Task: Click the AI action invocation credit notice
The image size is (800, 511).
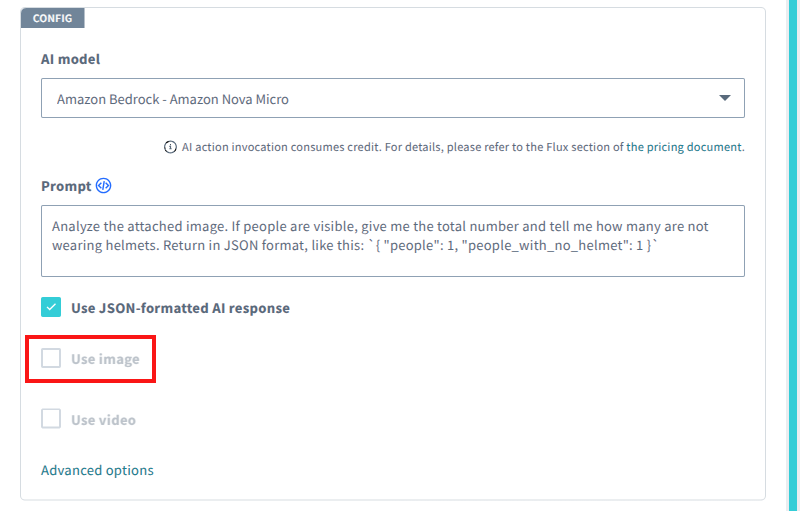Action: 400,147
